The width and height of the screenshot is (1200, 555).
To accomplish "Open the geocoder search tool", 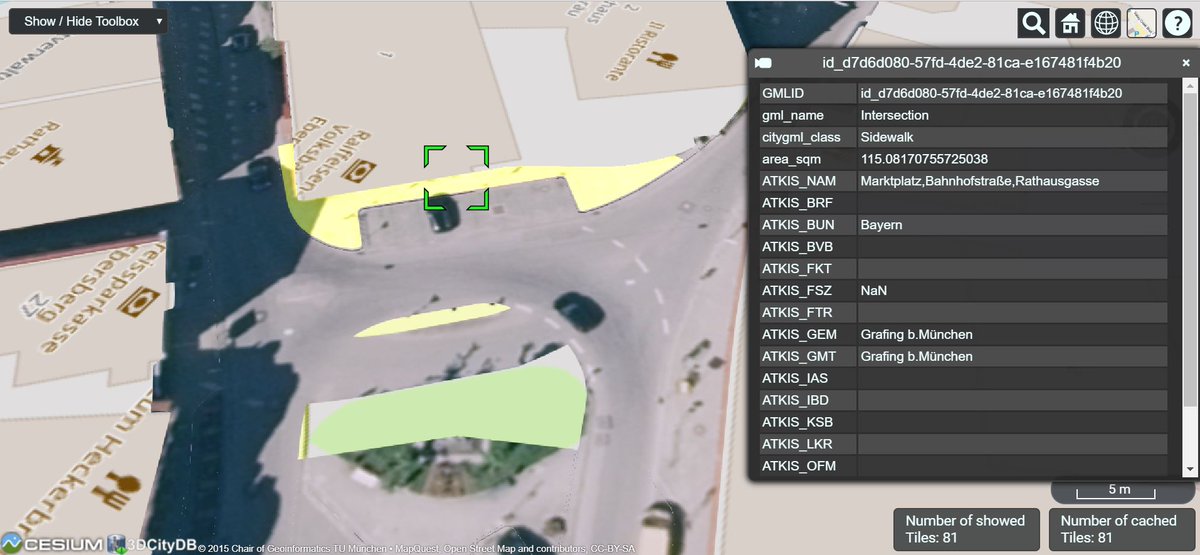I will tap(1034, 23).
